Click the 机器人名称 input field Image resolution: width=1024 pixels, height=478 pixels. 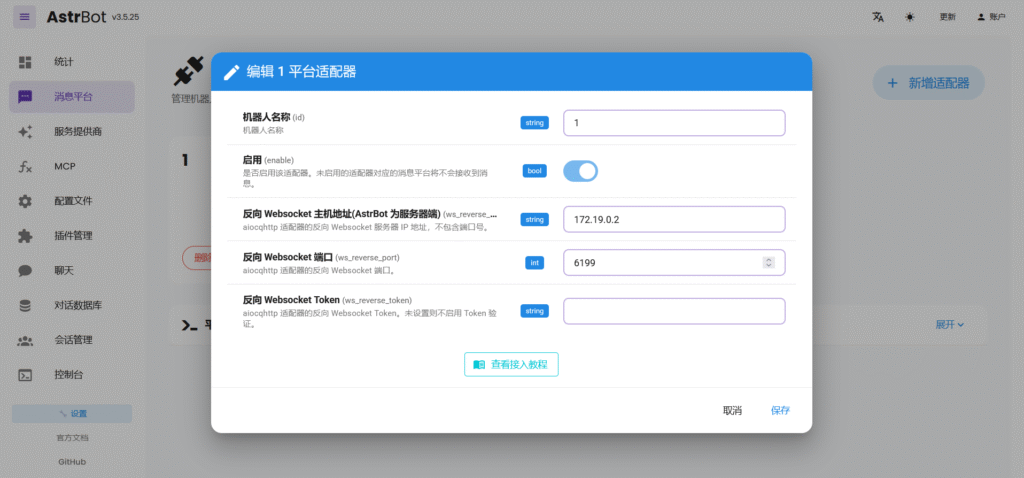[674, 123]
